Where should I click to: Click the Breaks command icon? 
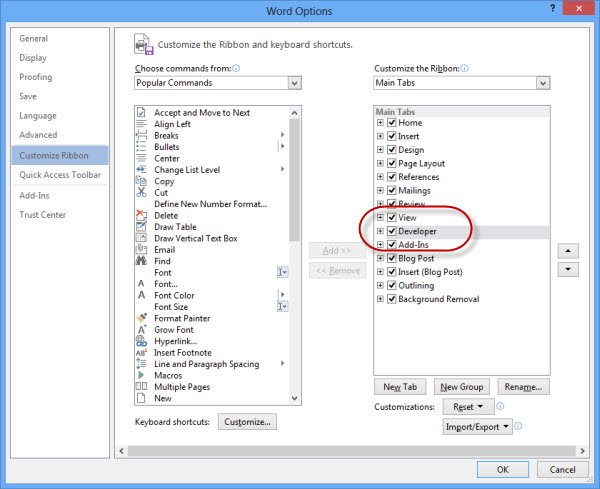pyautogui.click(x=141, y=135)
